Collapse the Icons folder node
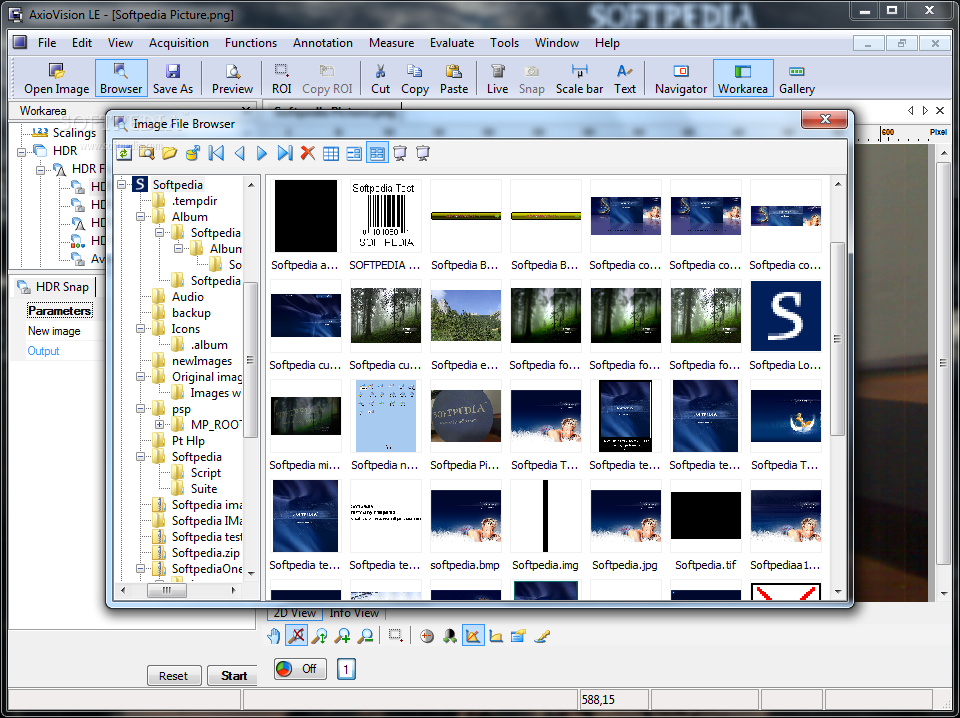 point(140,329)
